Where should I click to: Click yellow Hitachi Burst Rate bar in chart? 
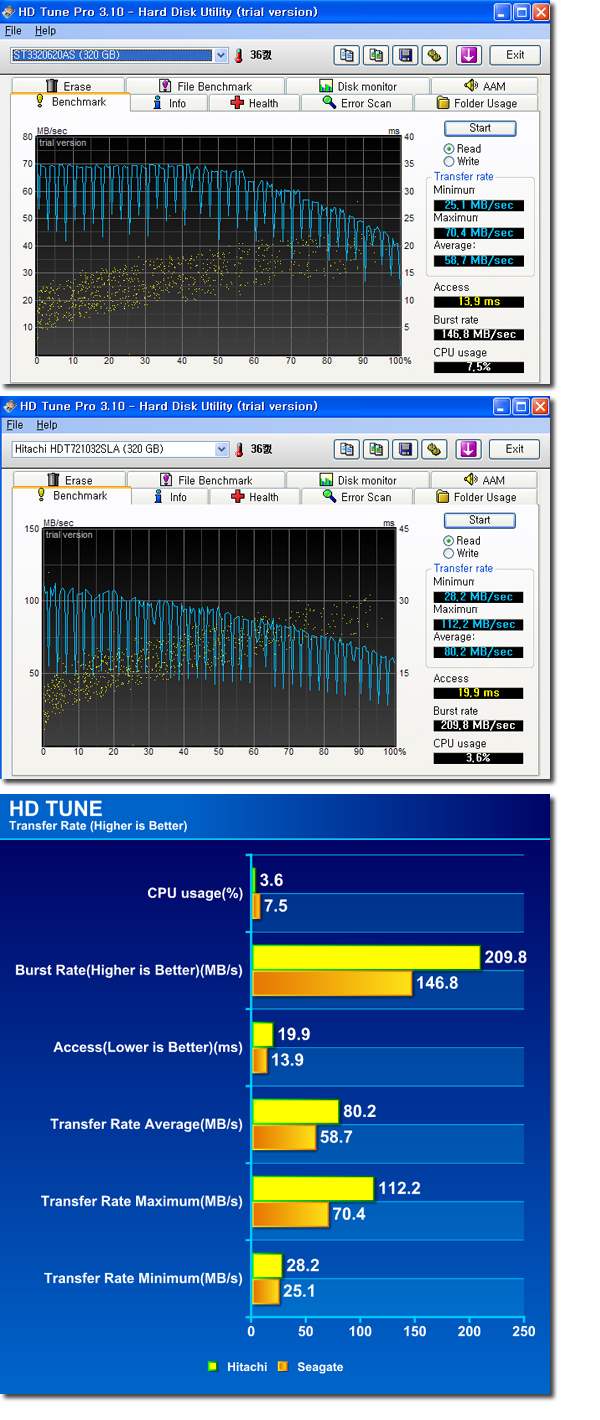coord(366,958)
